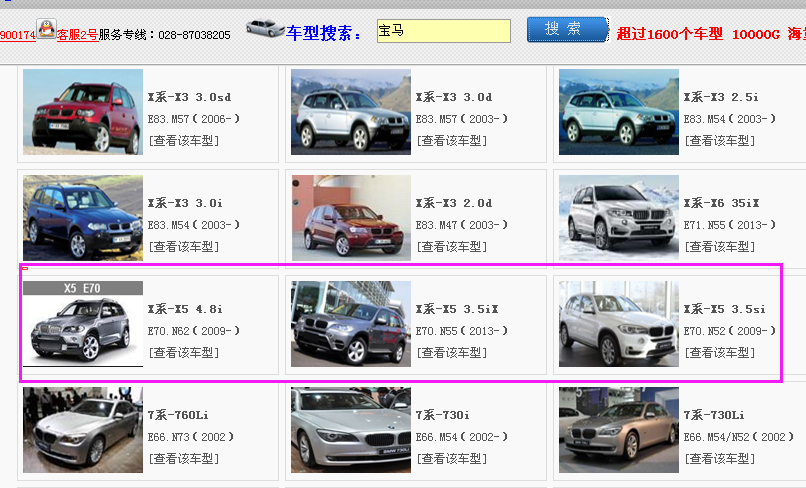806x488 pixels.
Task: Click the silver car icon beside 车型搜索
Action: pos(265,28)
